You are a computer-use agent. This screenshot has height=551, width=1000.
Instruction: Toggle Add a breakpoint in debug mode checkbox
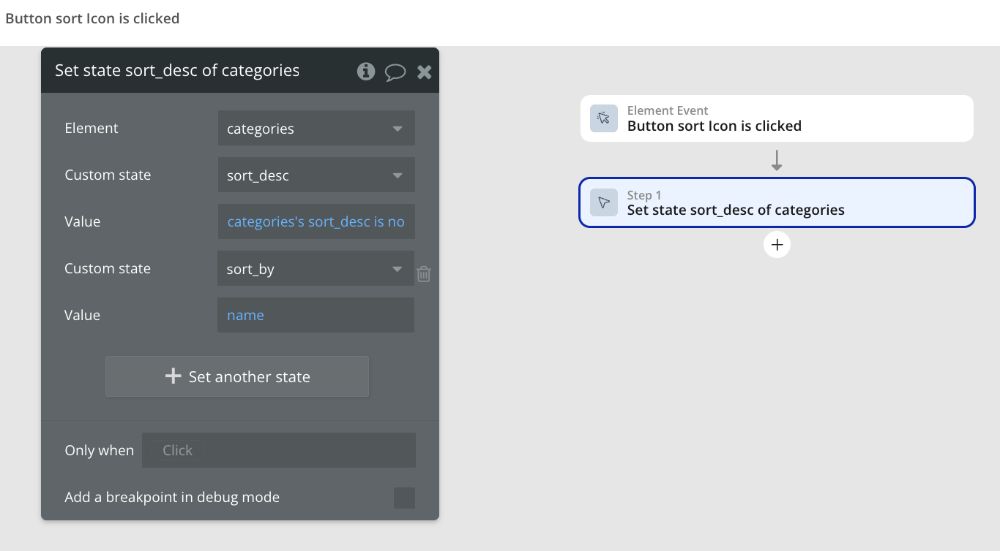[x=404, y=497]
